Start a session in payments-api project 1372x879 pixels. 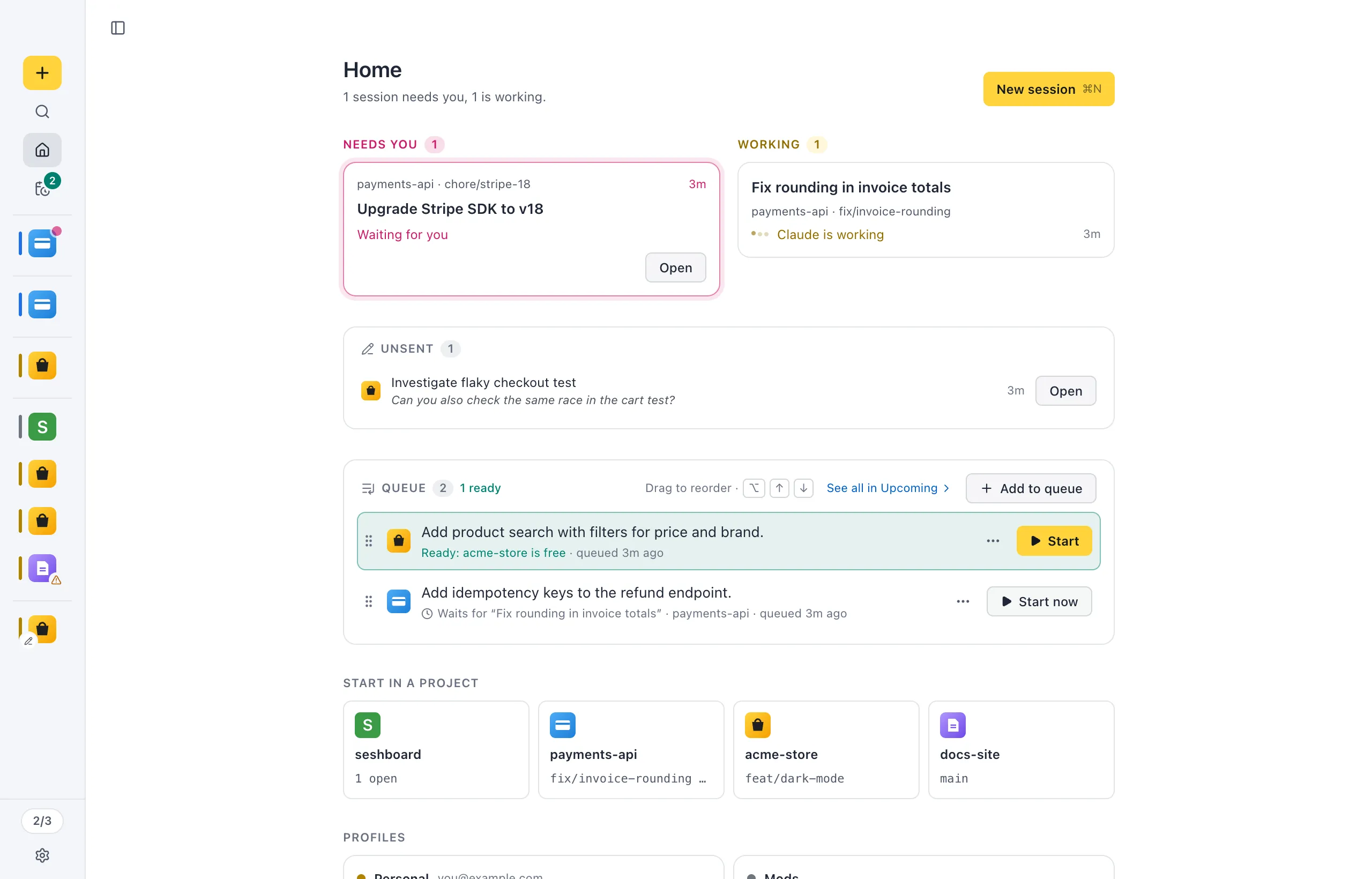[x=631, y=749]
